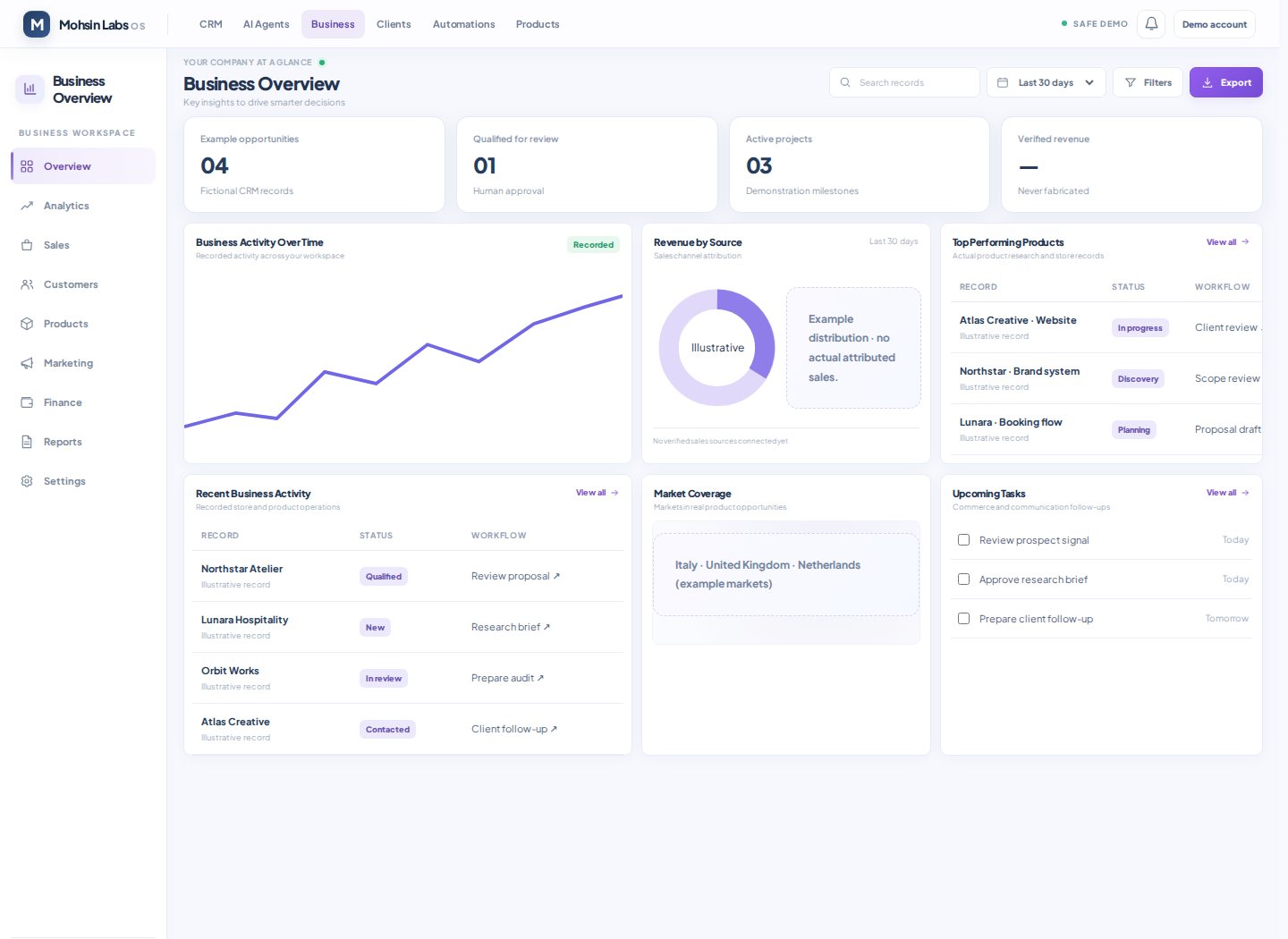Click the calendar icon in date filter
Viewport: 1288px width, 939px height.
pos(1003,82)
